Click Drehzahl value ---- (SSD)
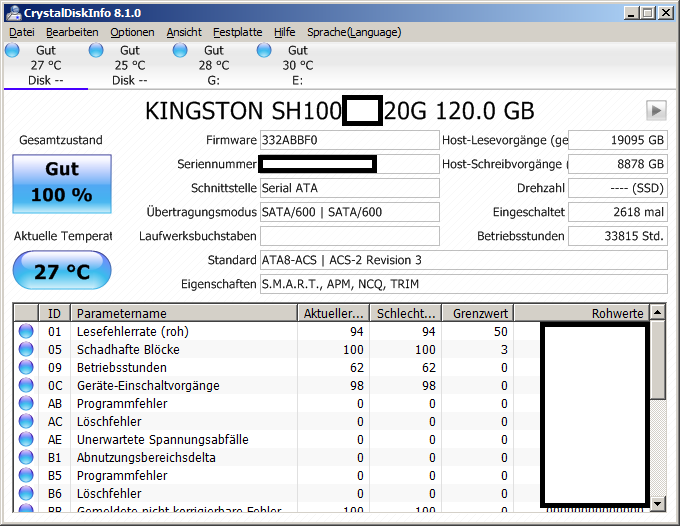Viewport: 680px width, 526px height. 618,188
